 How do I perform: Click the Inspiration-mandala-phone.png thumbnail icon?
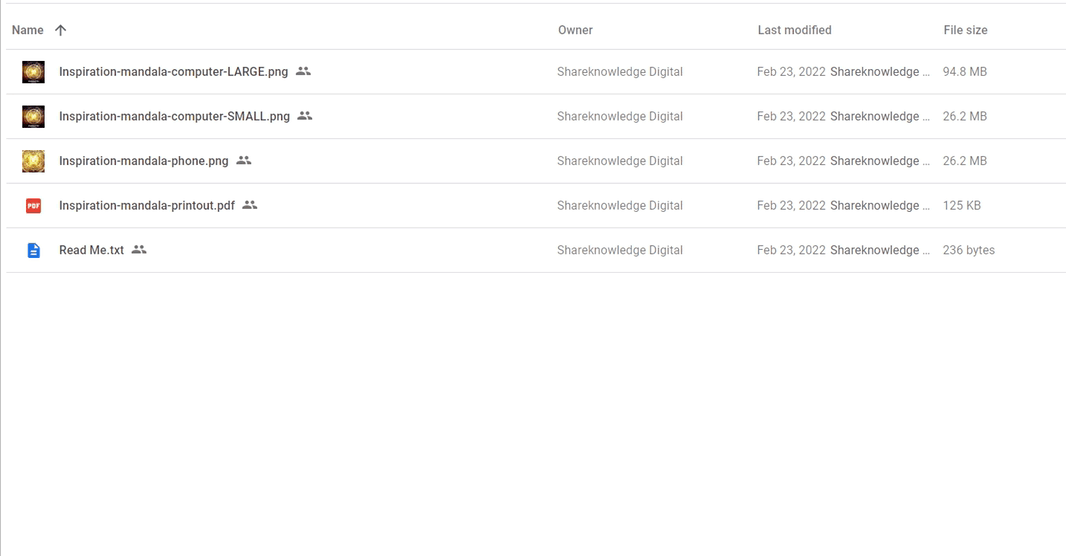point(33,161)
